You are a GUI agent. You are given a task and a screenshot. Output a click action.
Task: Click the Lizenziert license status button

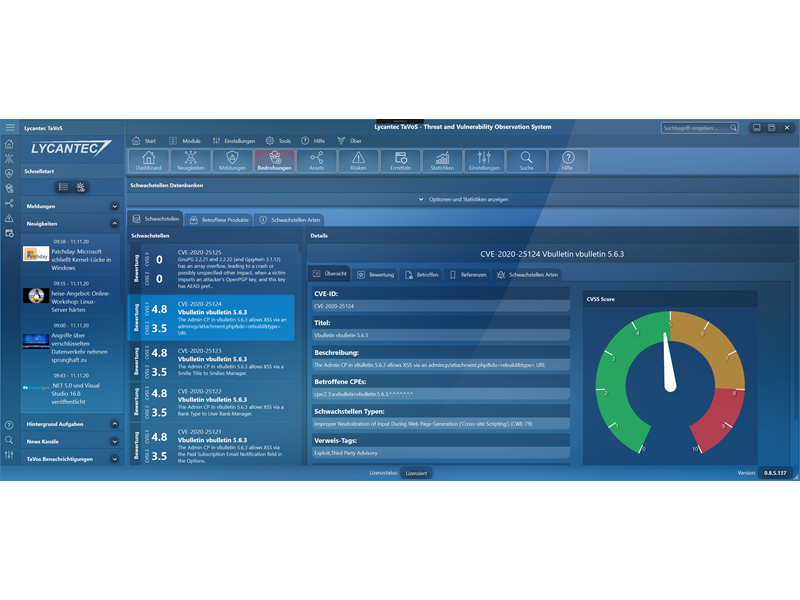point(416,473)
